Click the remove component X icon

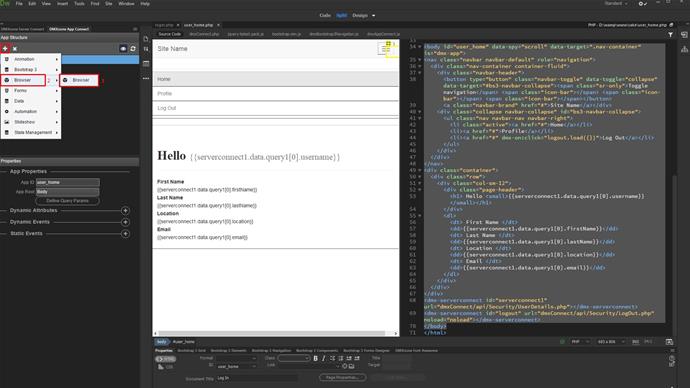15,49
